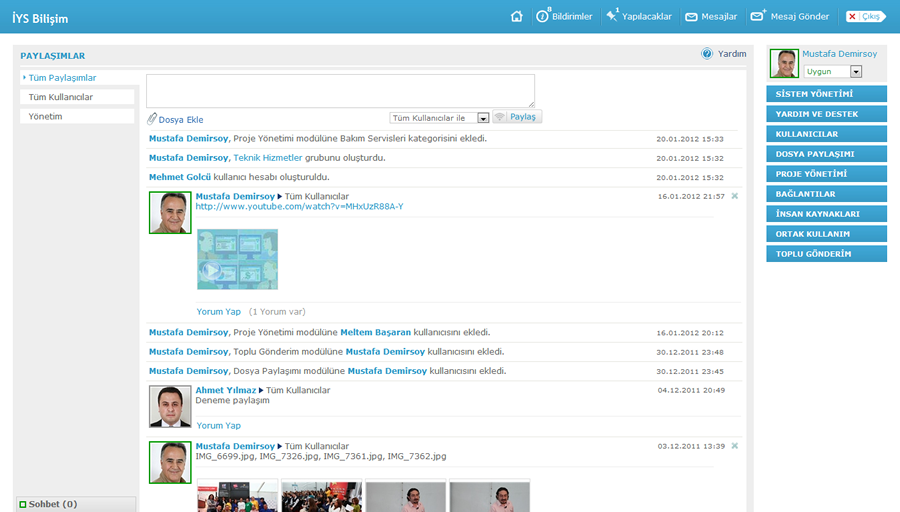Expand the SİSTEM YÖNETİMİ menu section
The height and width of the screenshot is (512, 900).
point(826,94)
